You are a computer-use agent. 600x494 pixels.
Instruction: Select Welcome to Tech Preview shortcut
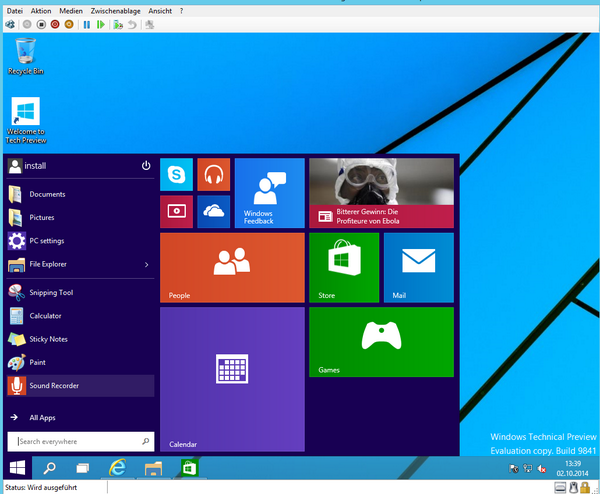click(x=26, y=120)
